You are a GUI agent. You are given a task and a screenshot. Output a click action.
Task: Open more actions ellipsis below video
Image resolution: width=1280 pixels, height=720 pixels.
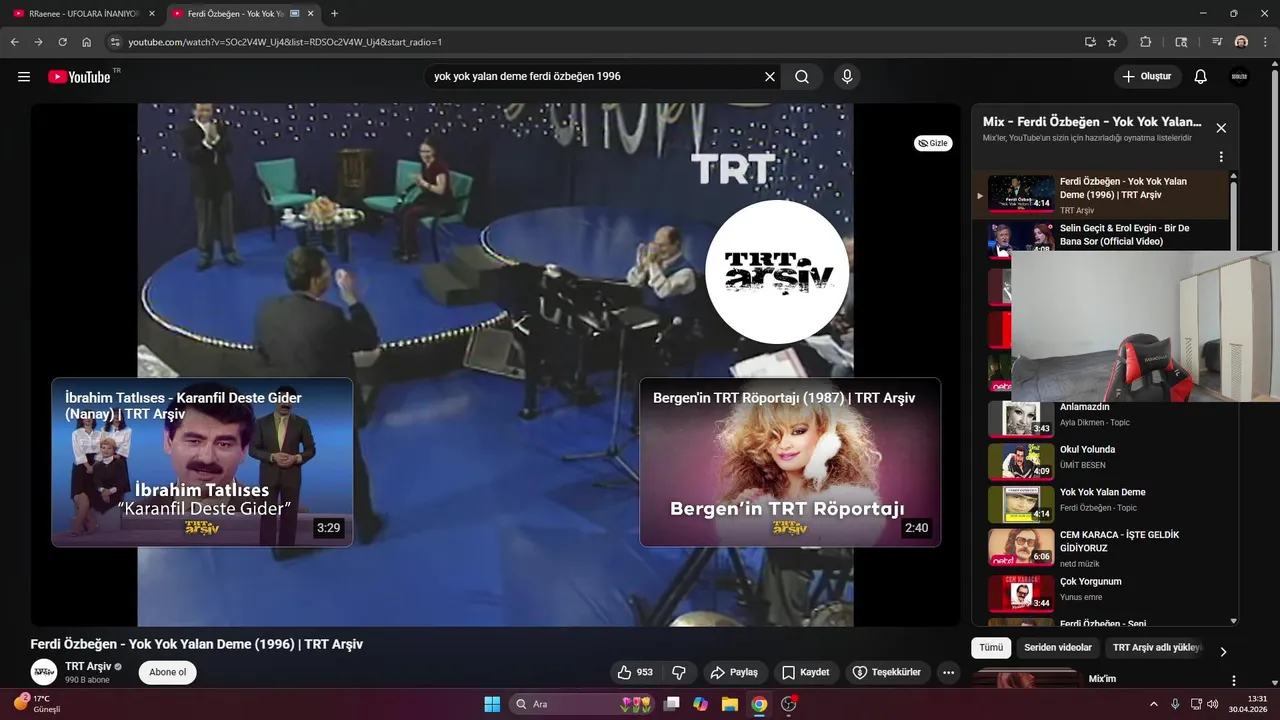[x=949, y=672]
